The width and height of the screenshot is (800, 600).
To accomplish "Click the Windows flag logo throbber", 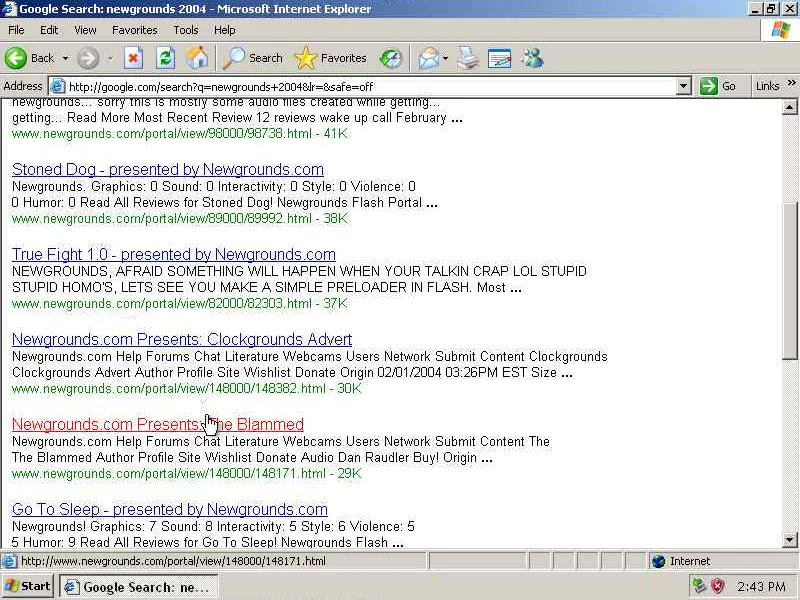I will [x=780, y=30].
